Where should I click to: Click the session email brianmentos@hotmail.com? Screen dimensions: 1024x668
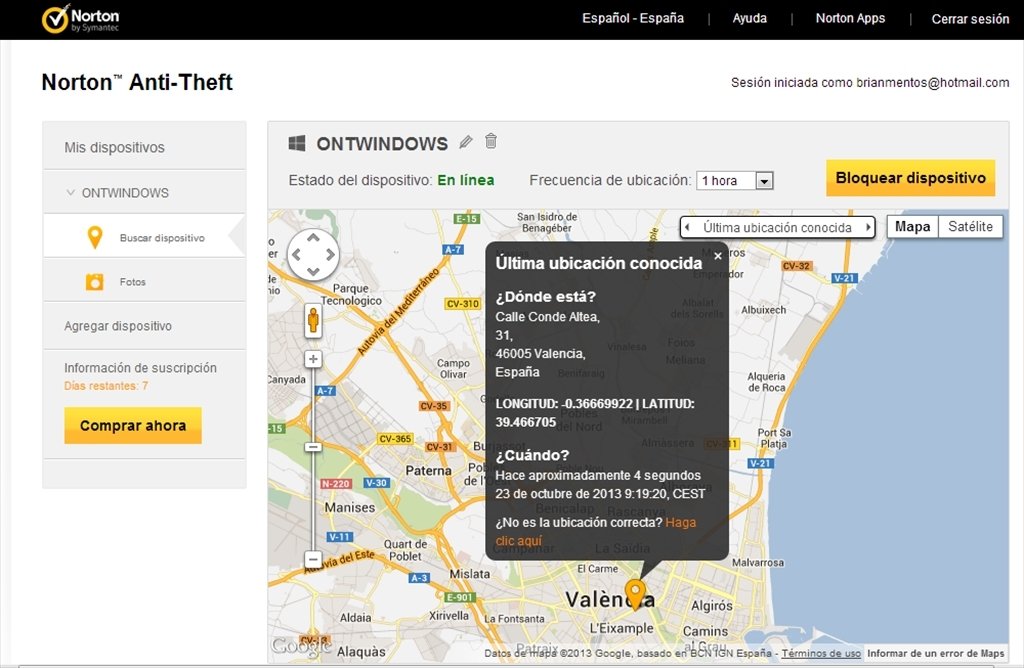pyautogui.click(x=933, y=82)
